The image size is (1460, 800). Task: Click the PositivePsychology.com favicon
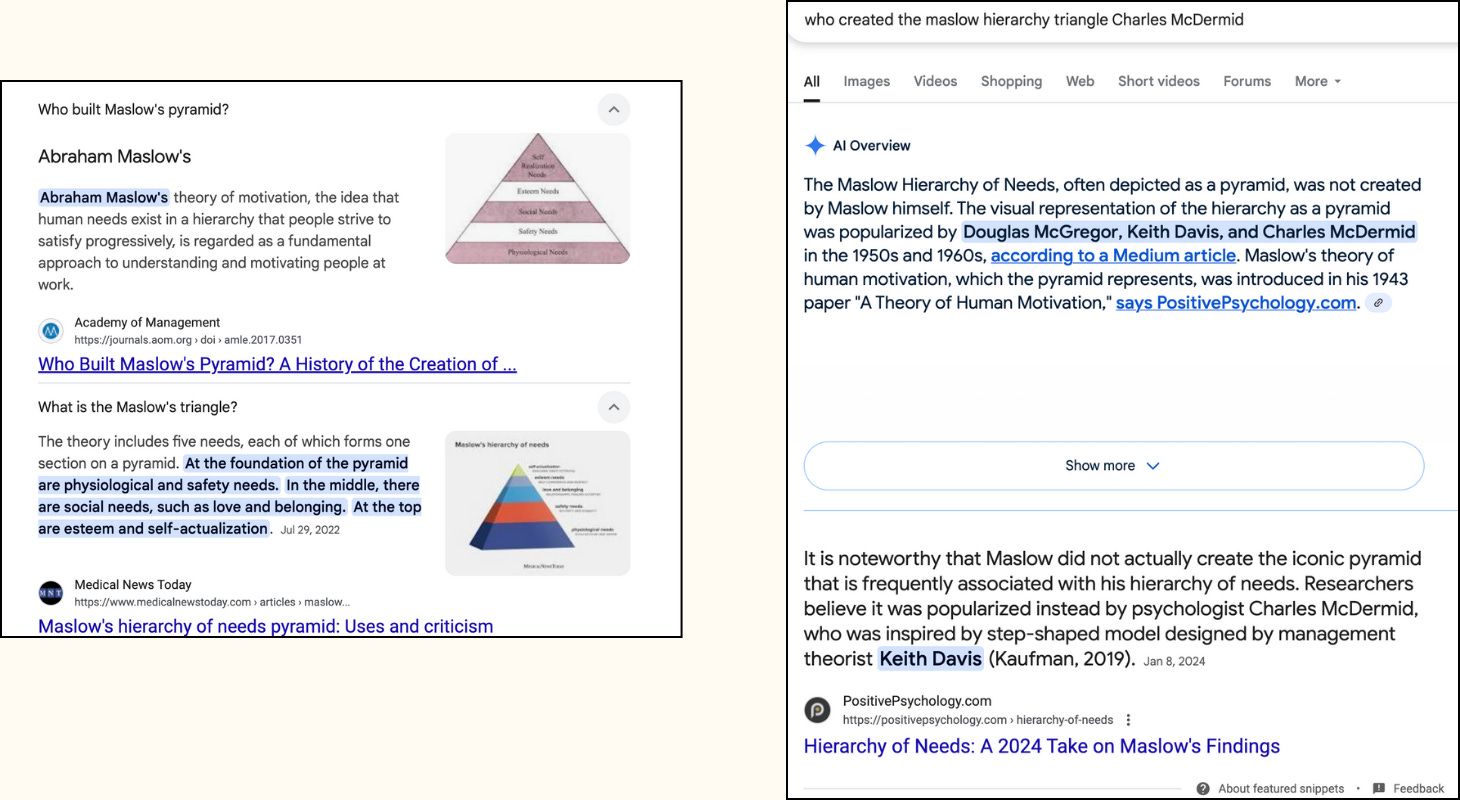(817, 710)
